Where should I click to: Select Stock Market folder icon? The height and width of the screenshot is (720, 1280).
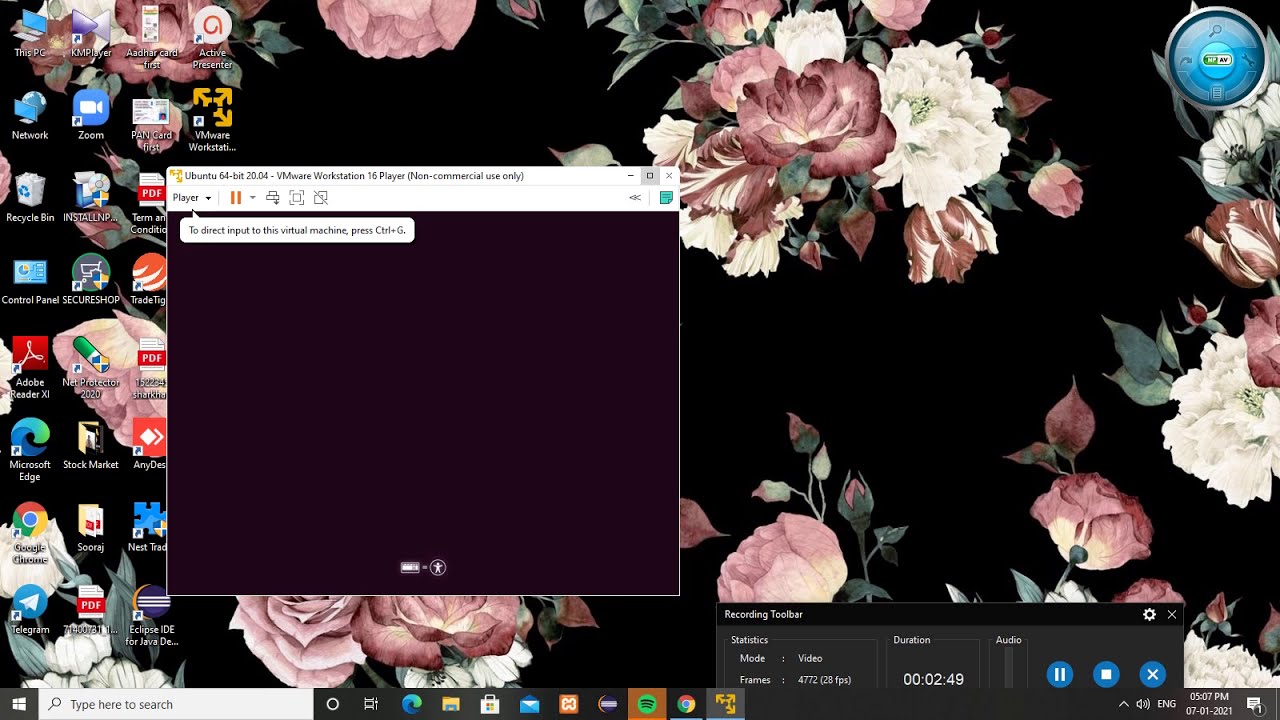click(91, 446)
